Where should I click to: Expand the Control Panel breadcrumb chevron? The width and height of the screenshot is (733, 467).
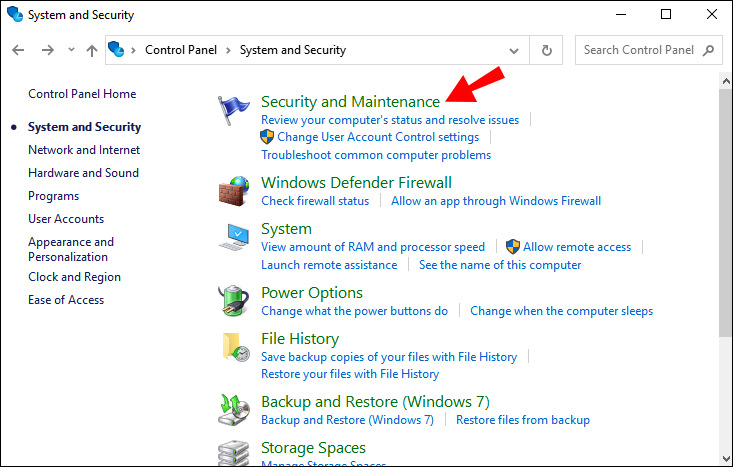click(227, 50)
